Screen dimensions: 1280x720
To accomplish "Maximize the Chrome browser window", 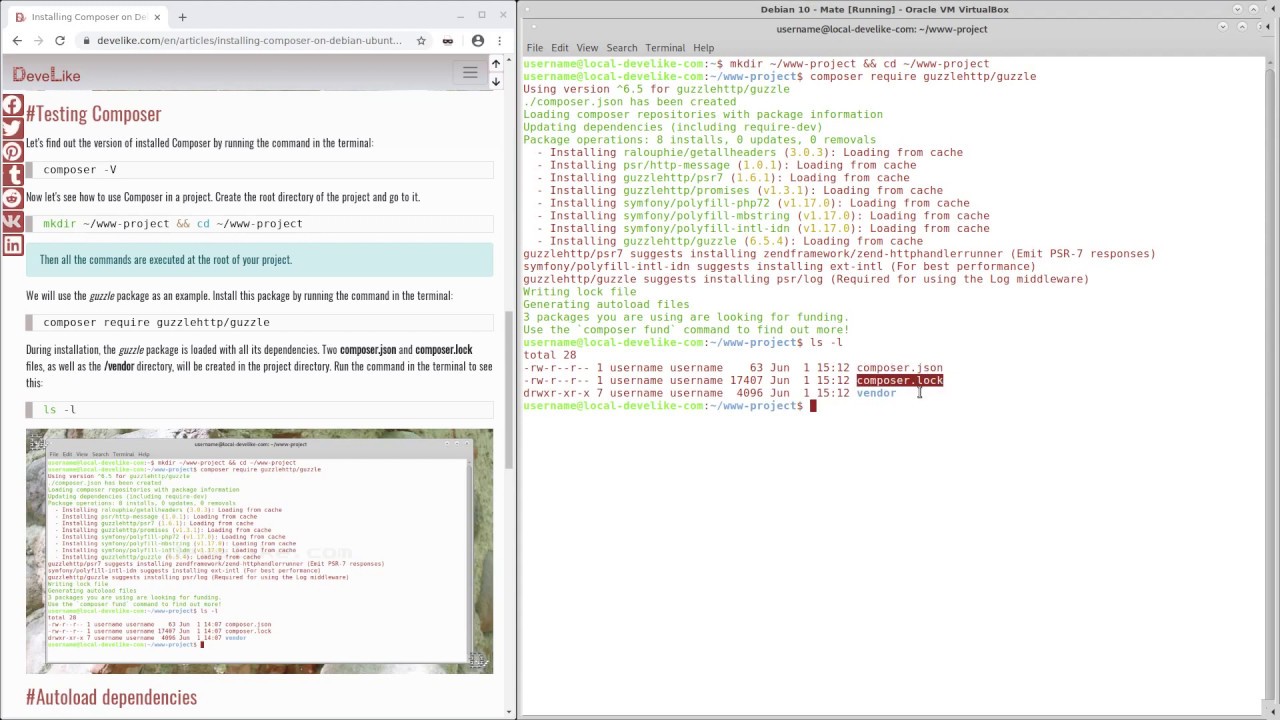I will click(481, 16).
